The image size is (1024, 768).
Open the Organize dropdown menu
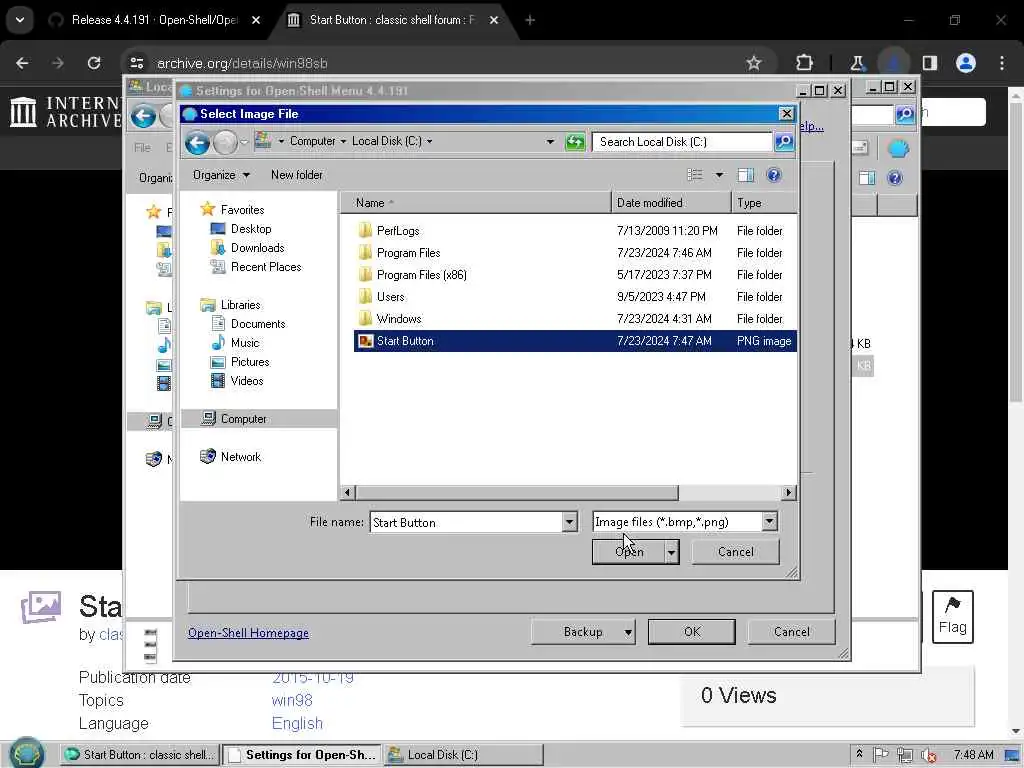click(221, 175)
